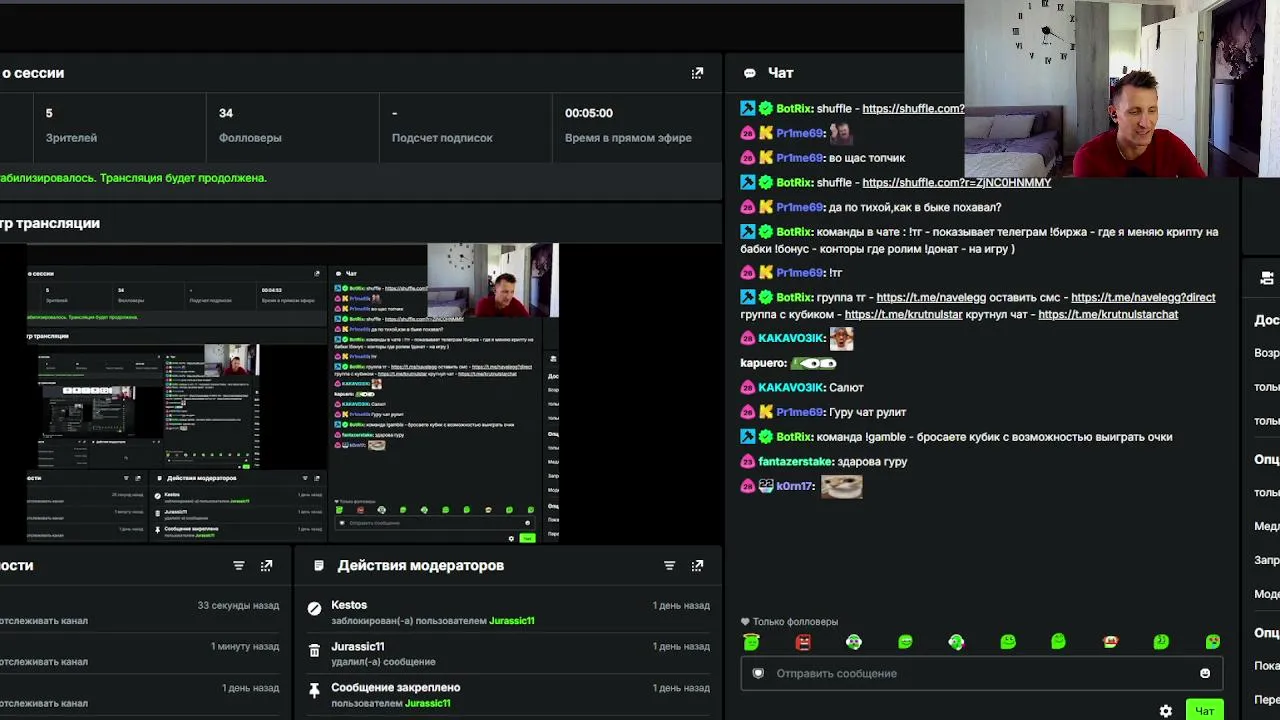Image resolution: width=1280 pixels, height=720 pixels.
Task: Insert the emote wearing a red hat
Action: click(1110, 642)
